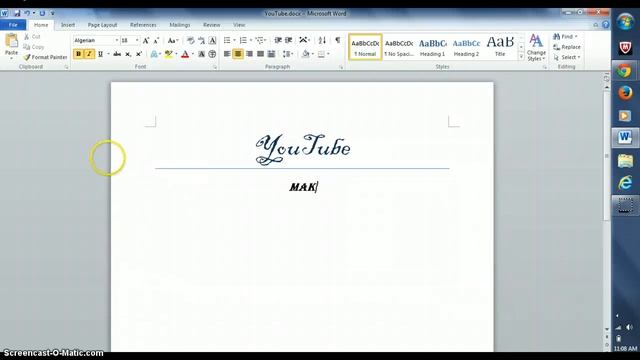
Task: Toggle Align Text Left
Action: (227, 54)
